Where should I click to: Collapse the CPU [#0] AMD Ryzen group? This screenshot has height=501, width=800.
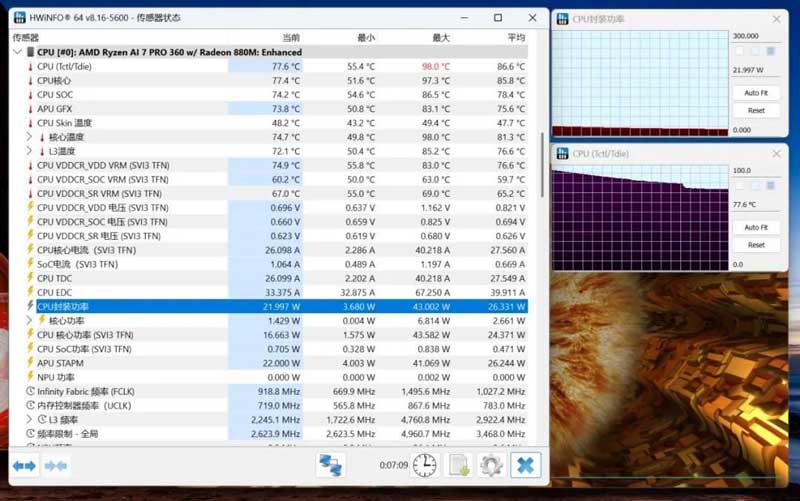pos(17,52)
